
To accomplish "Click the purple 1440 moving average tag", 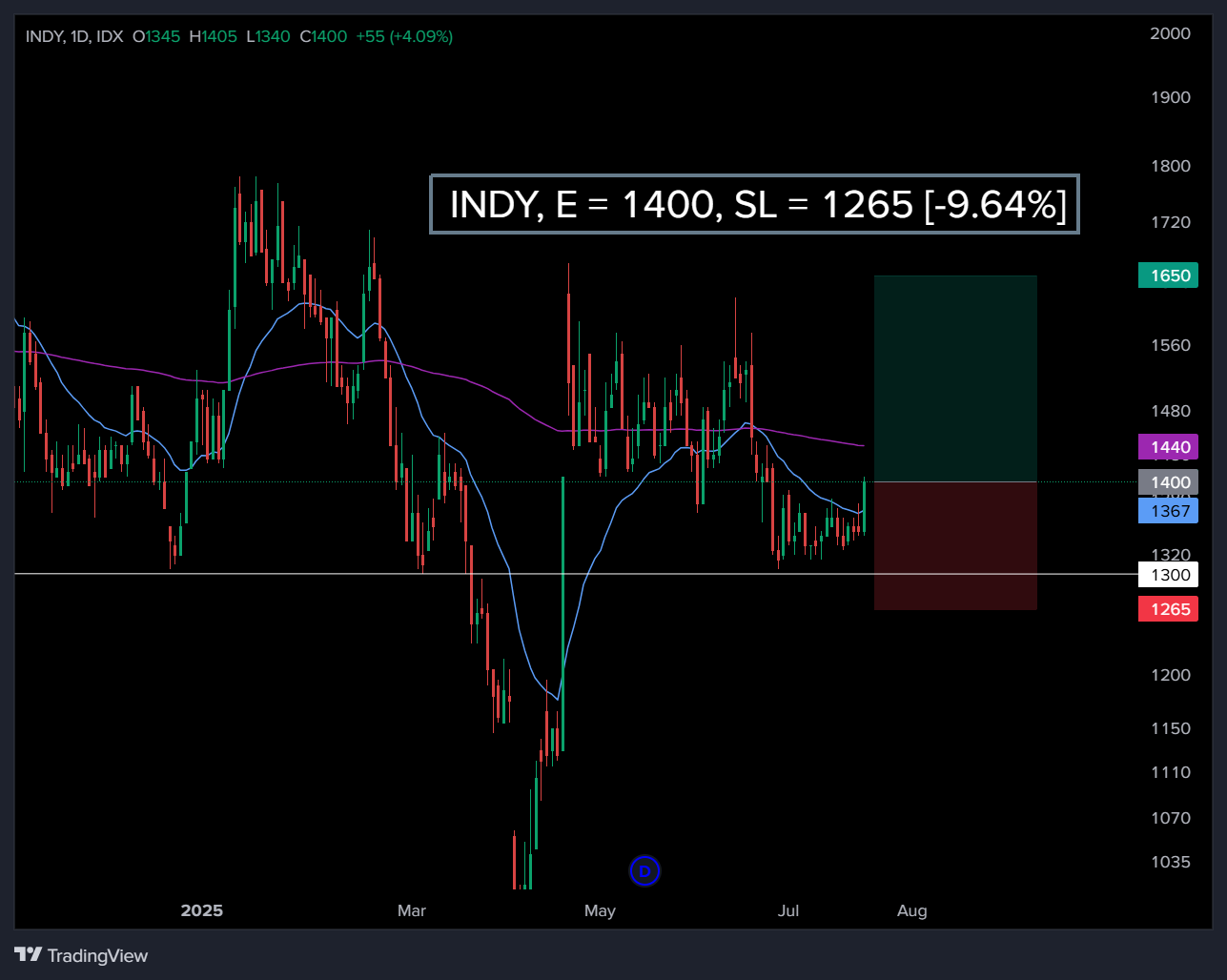I will (1168, 446).
